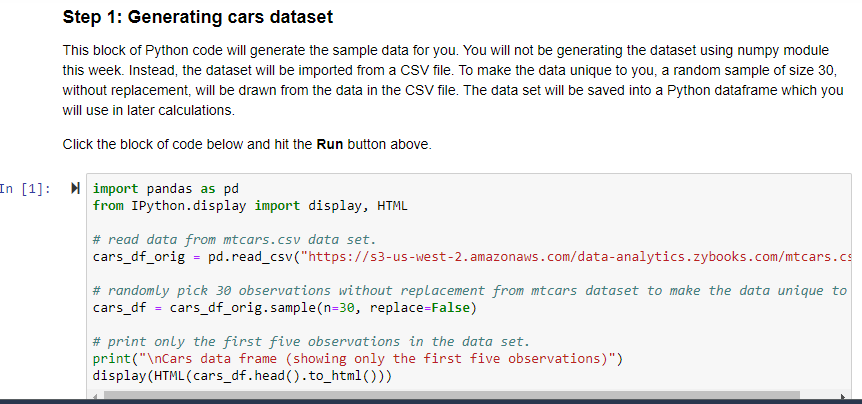Click the horizontal scrollbar of the code cell

(451, 396)
